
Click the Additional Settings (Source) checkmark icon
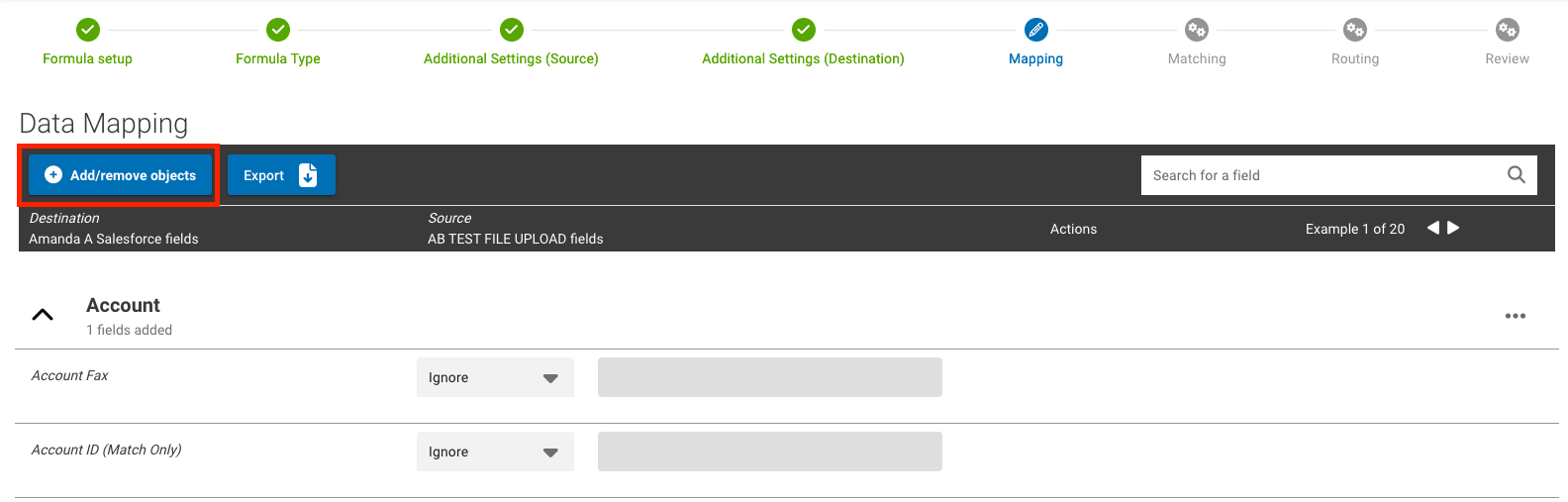point(511,30)
